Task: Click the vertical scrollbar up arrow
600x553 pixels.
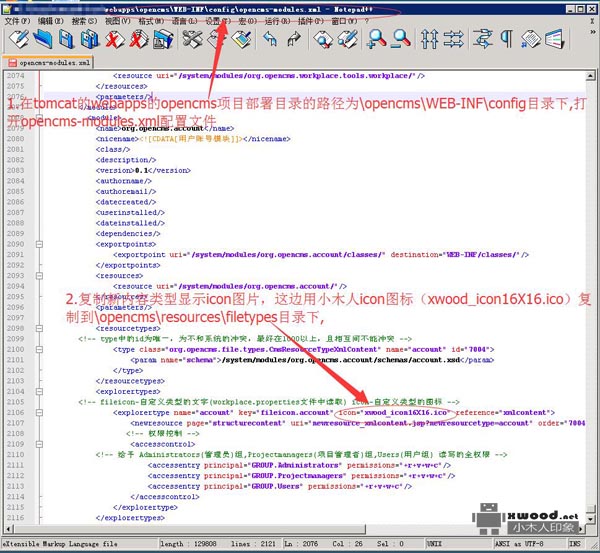Action: 590,76
